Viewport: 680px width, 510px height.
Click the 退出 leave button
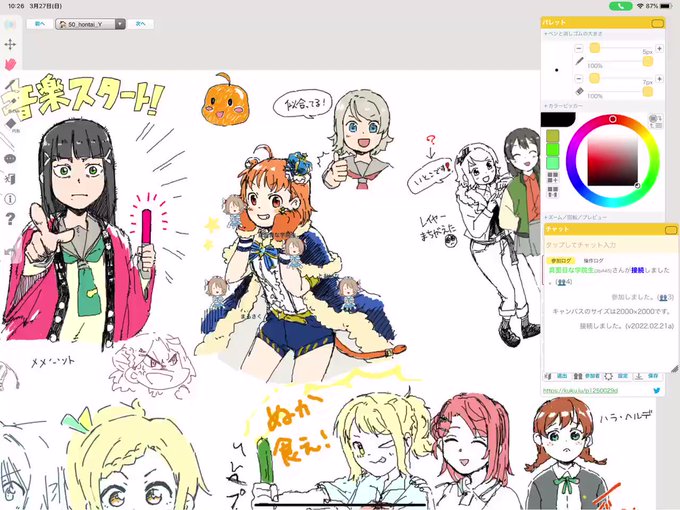pyautogui.click(x=557, y=376)
